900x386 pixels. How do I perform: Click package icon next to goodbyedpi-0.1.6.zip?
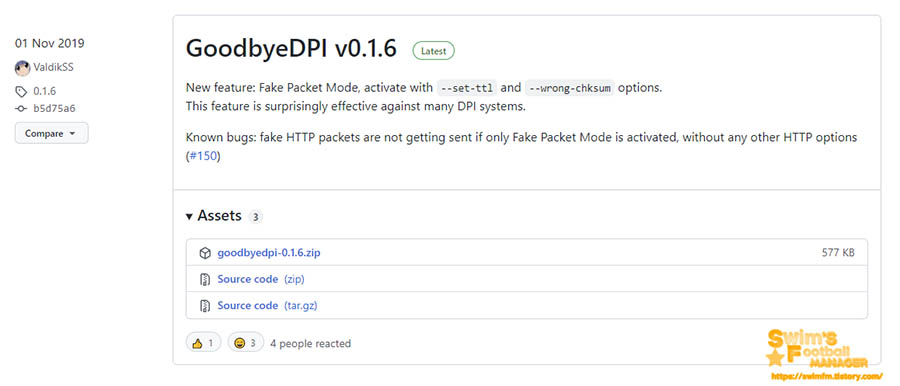(x=205, y=253)
